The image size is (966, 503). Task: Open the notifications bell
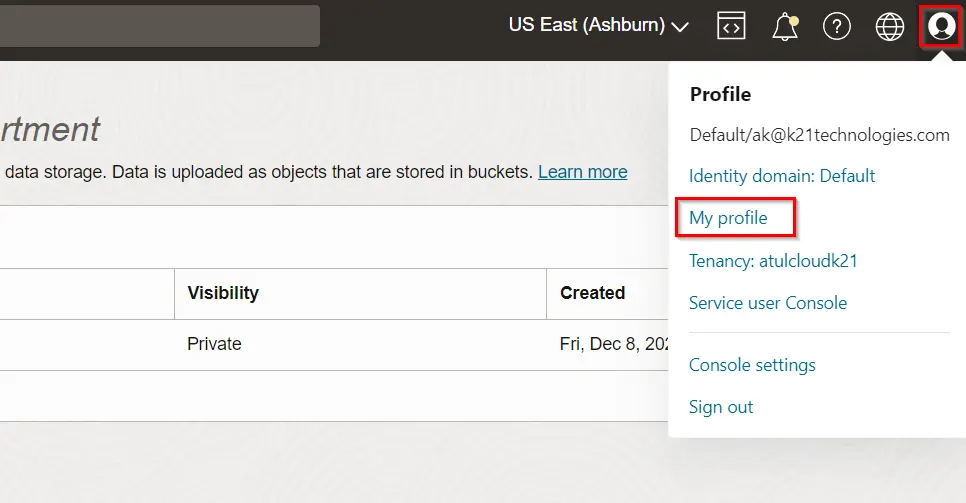785,27
